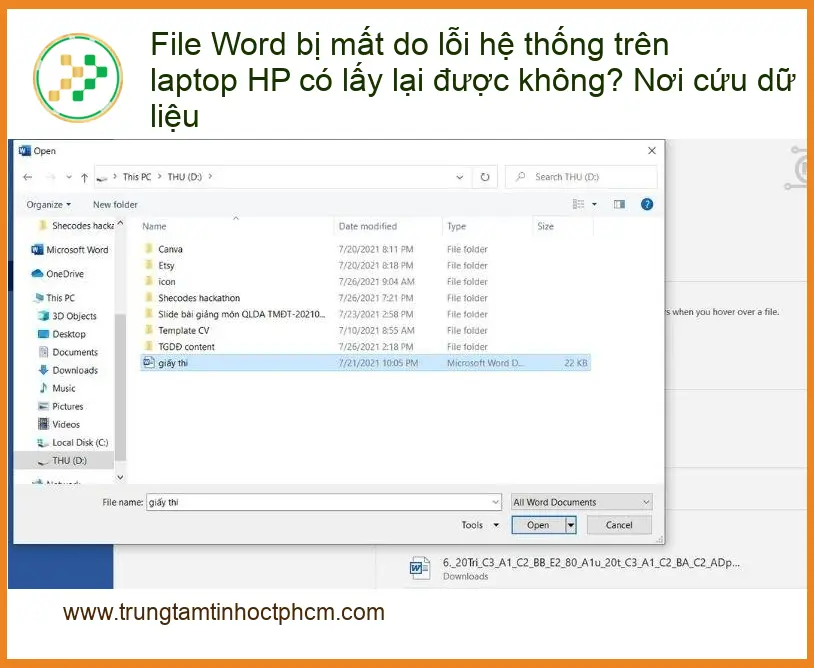Screen dimensions: 814x668
Task: Go back with the left arrow button
Action: 28,177
